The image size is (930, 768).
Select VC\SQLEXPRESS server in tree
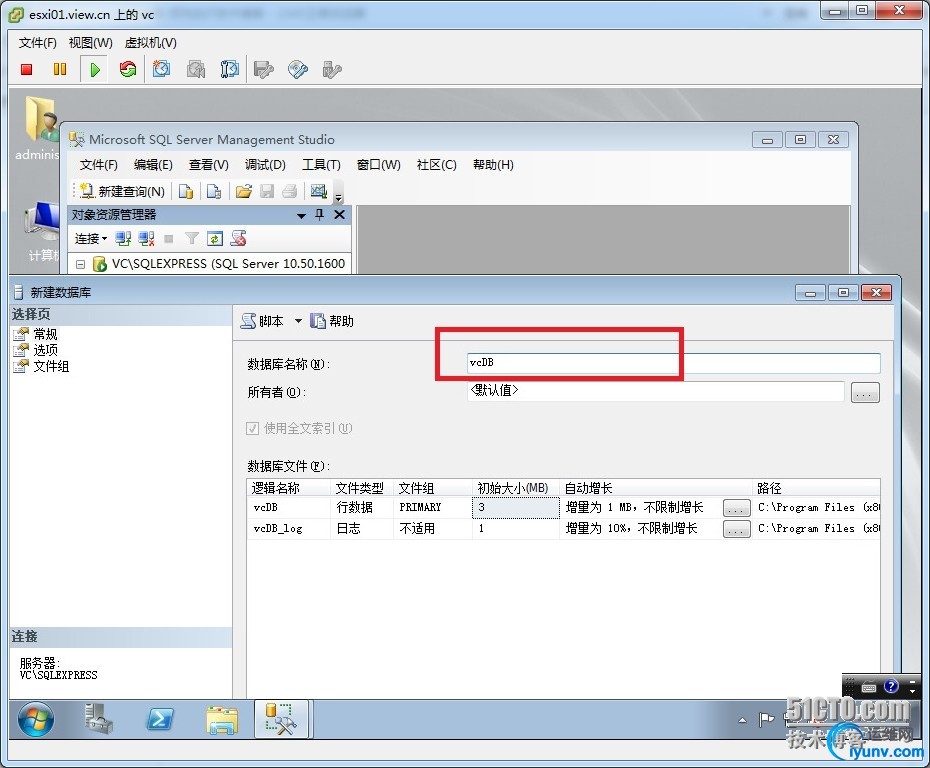228,264
